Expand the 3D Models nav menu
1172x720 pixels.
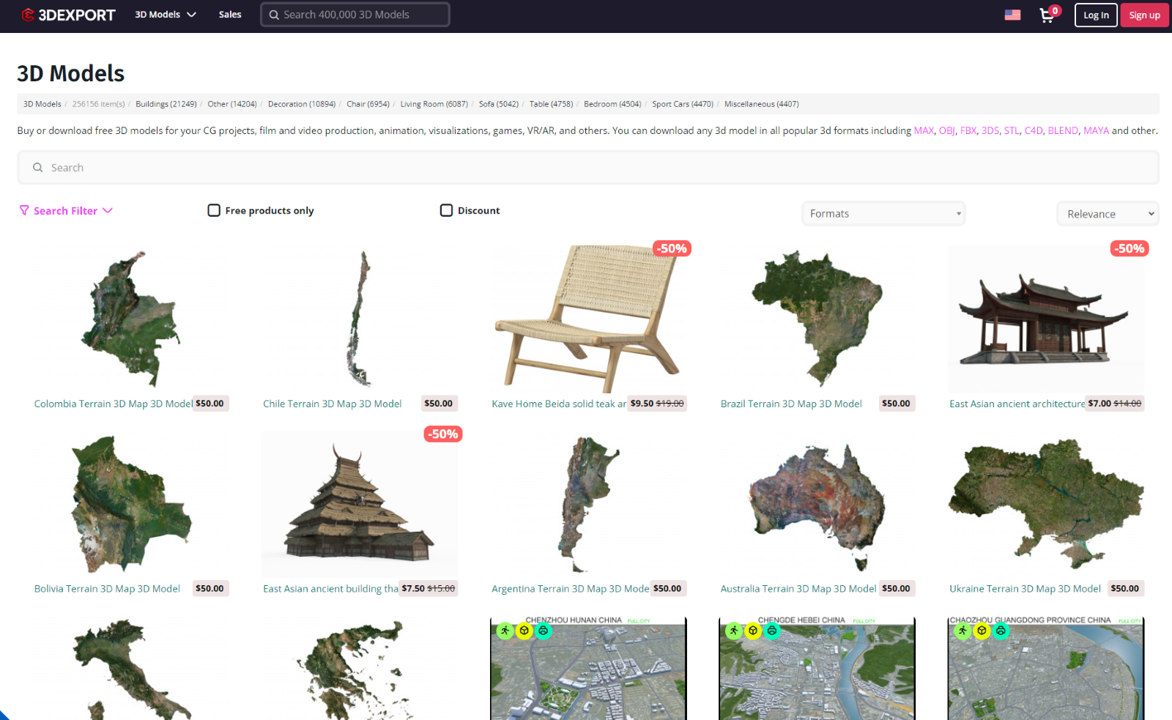pyautogui.click(x=165, y=15)
